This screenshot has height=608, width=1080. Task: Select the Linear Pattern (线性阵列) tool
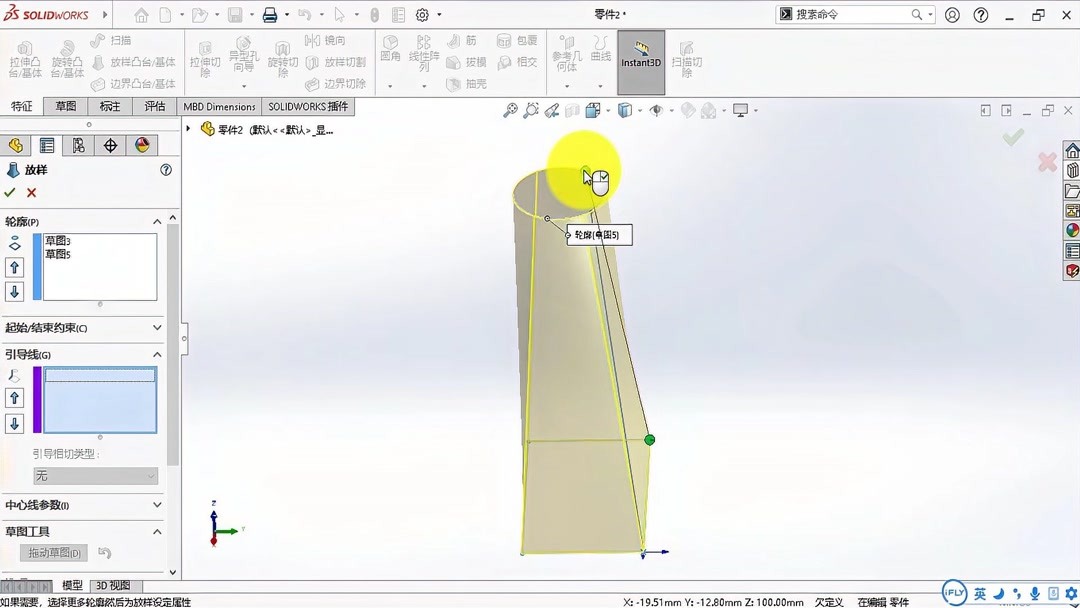point(423,55)
